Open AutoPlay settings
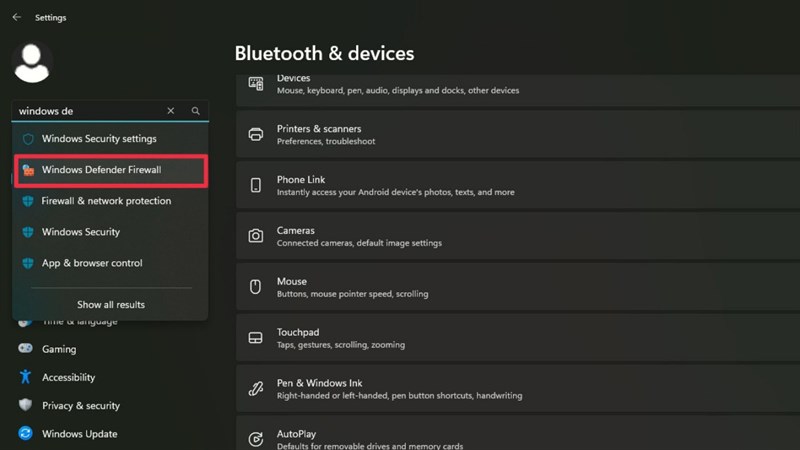Screen dimensions: 800x450 518,434
